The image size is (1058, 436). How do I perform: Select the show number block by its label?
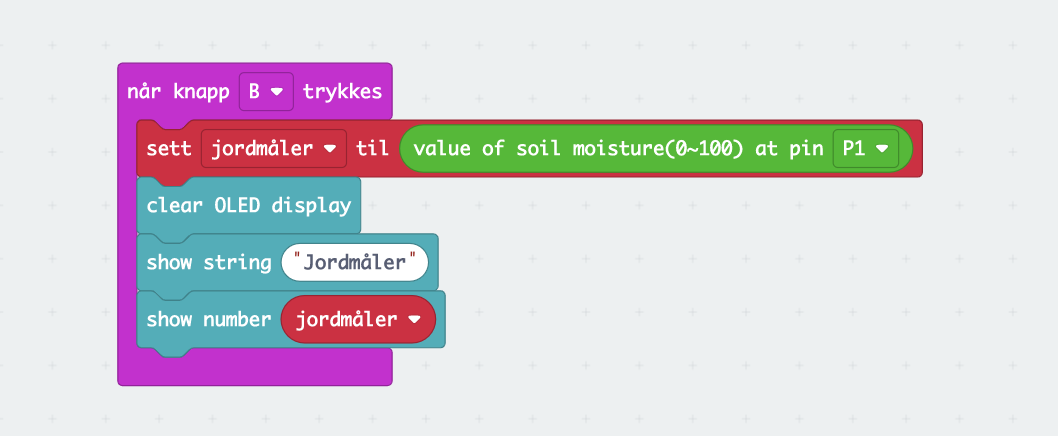pyautogui.click(x=208, y=320)
